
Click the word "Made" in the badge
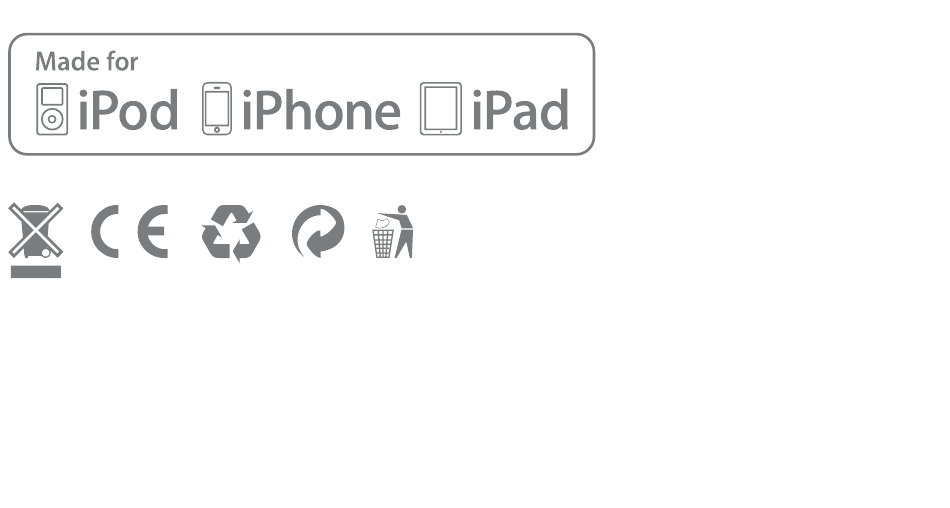click(x=68, y=62)
